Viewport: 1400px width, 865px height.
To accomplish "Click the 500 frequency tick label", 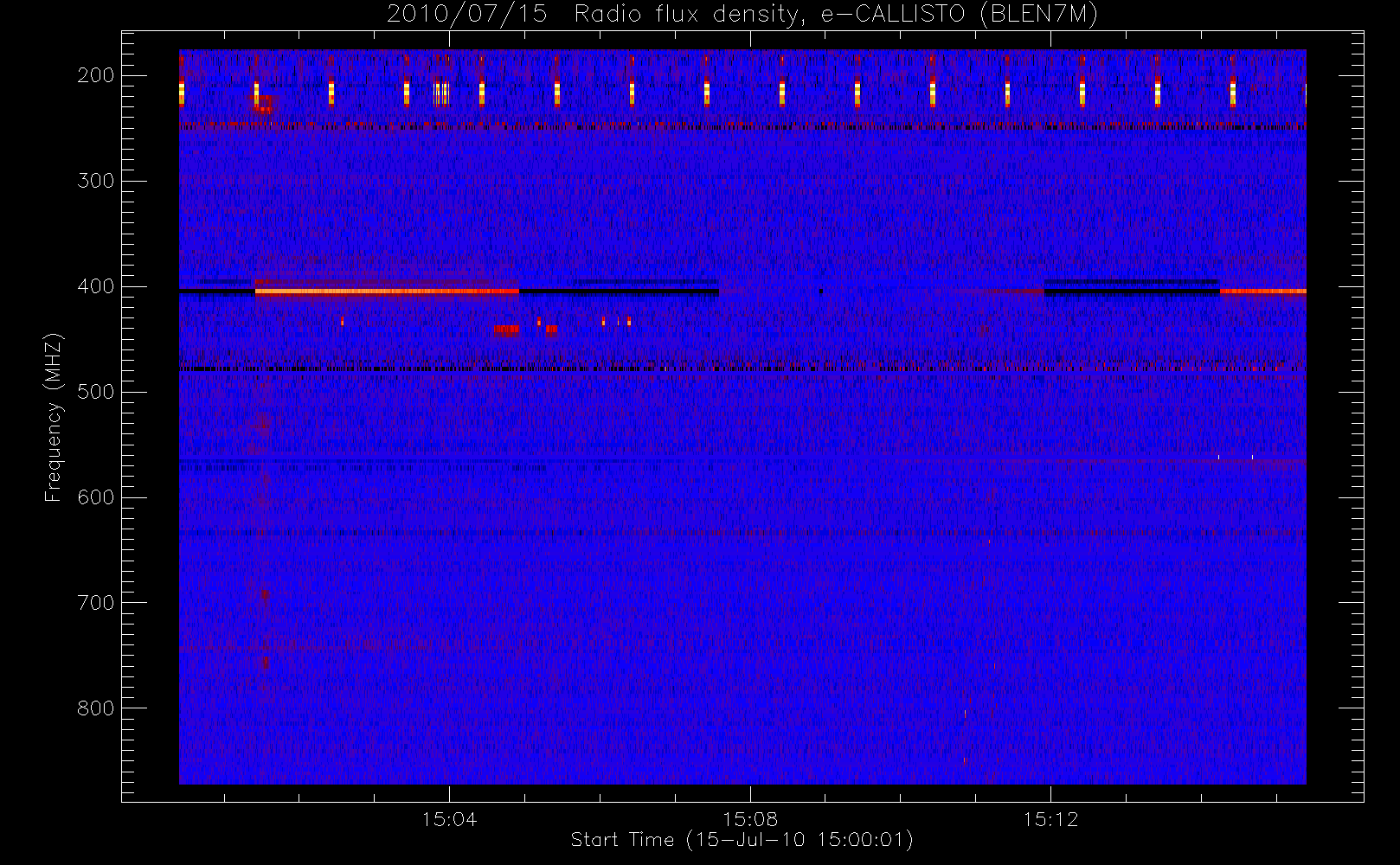I will (x=95, y=392).
